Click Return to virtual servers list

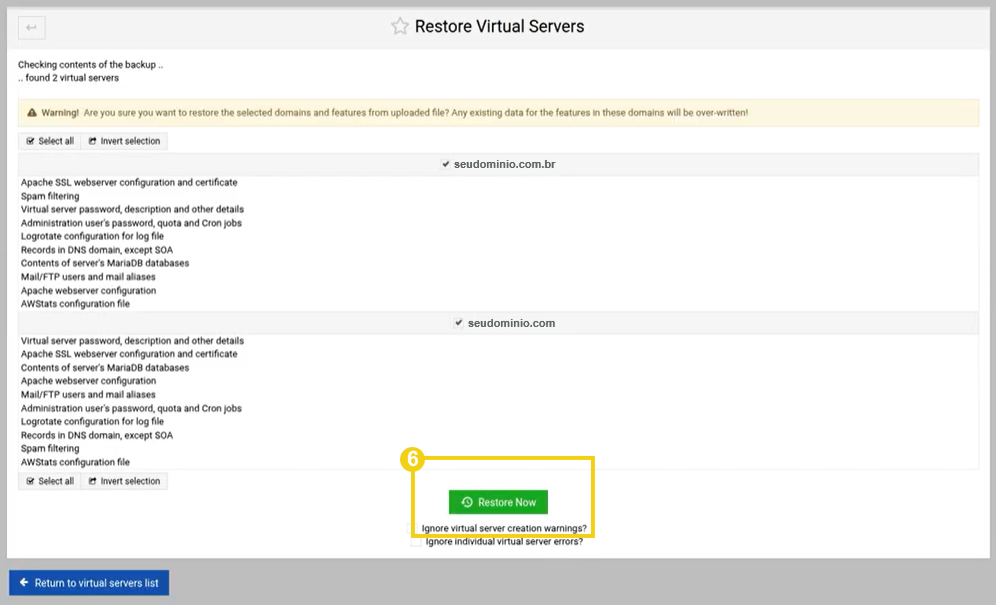point(88,582)
